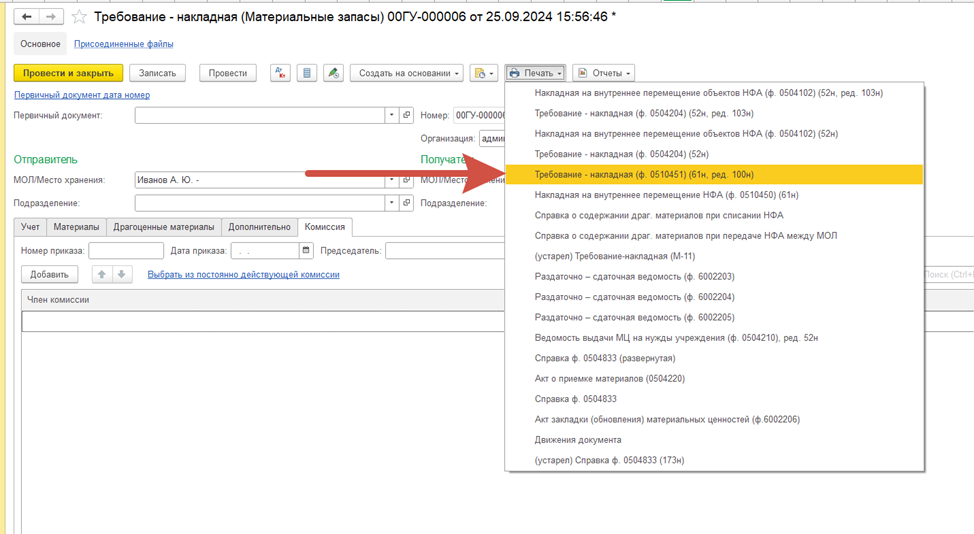Screen dimensions: 974x534
Task: Open the calendar picker for Дата приказа
Action: [x=306, y=250]
